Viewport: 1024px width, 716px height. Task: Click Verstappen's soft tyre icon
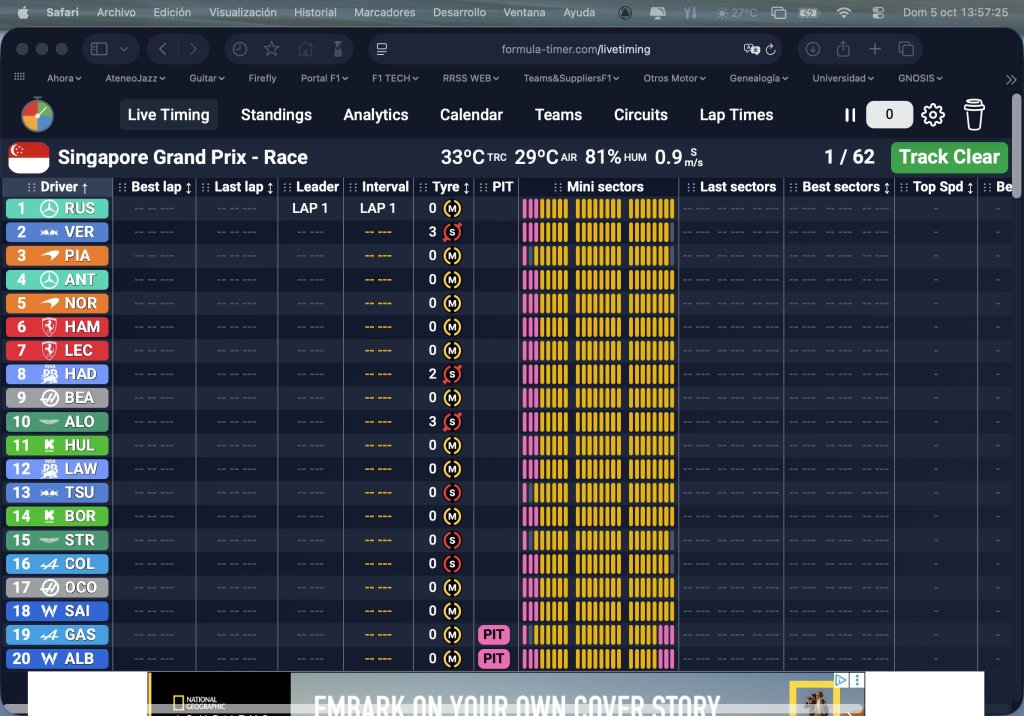pyautogui.click(x=452, y=232)
